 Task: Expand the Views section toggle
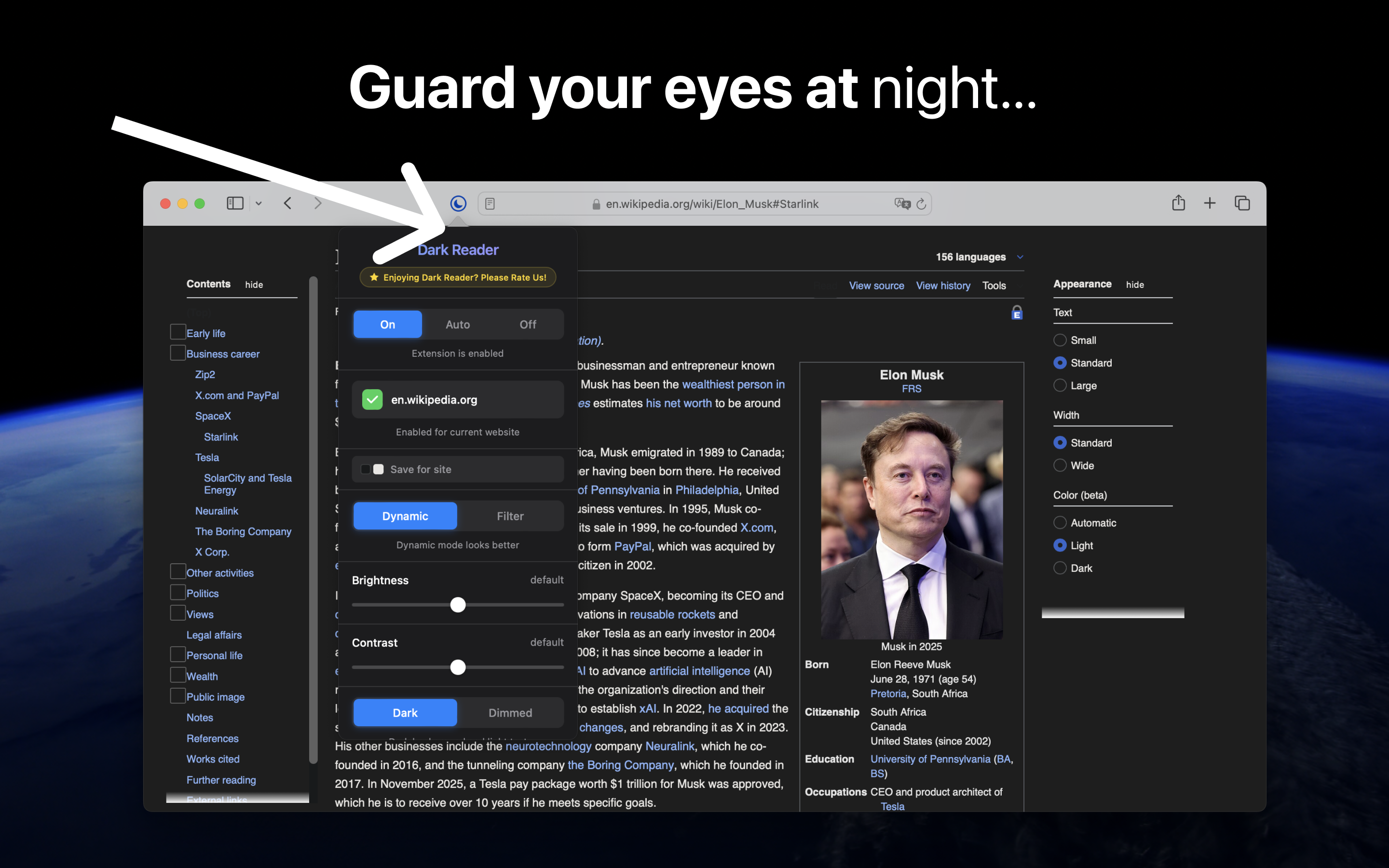pyautogui.click(x=178, y=612)
